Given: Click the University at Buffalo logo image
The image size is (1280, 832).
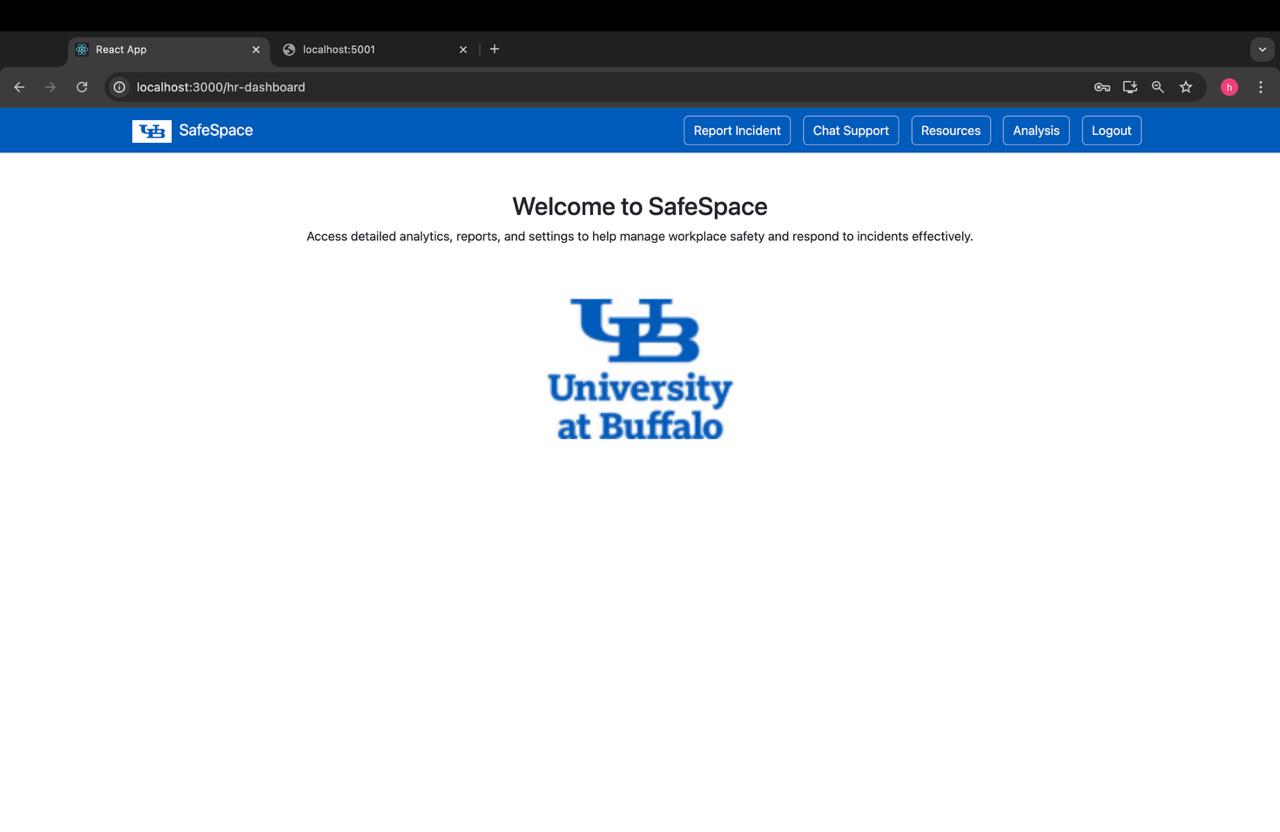Looking at the screenshot, I should coord(640,369).
